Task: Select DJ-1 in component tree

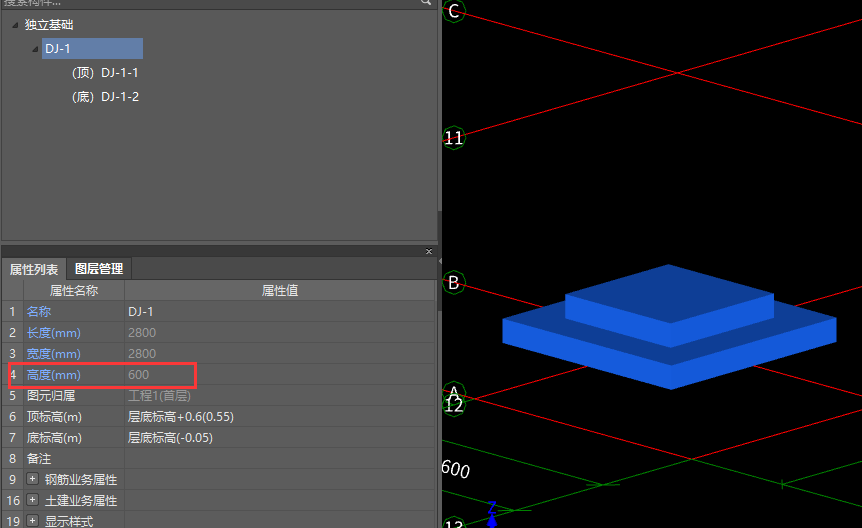Action: [92, 48]
